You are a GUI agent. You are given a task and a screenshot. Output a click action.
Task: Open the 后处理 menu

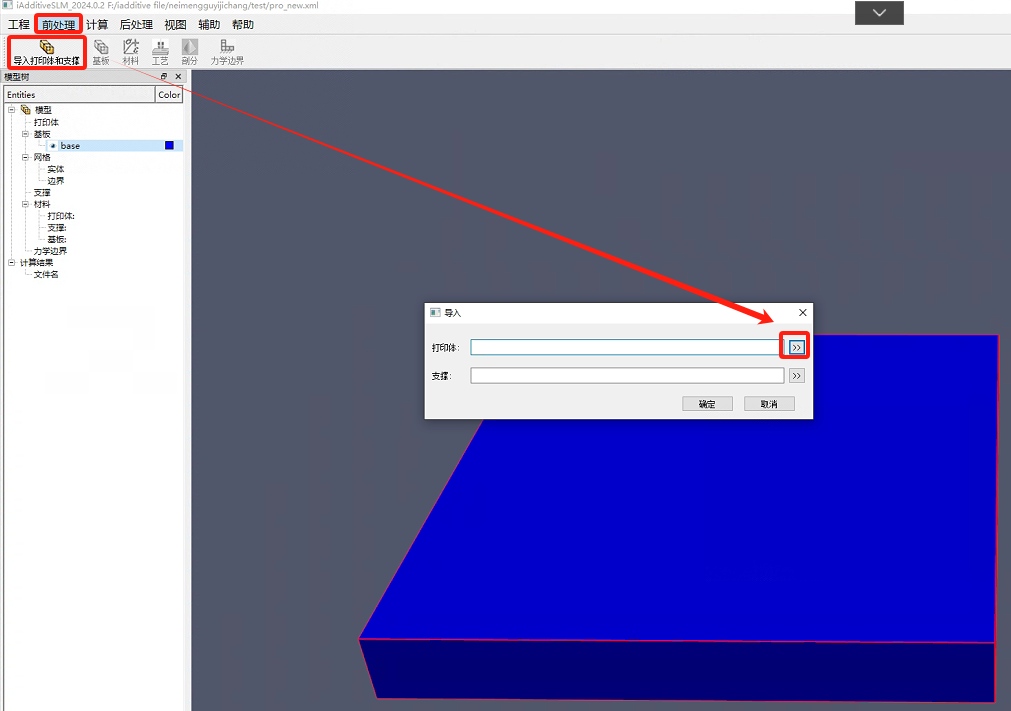[136, 24]
